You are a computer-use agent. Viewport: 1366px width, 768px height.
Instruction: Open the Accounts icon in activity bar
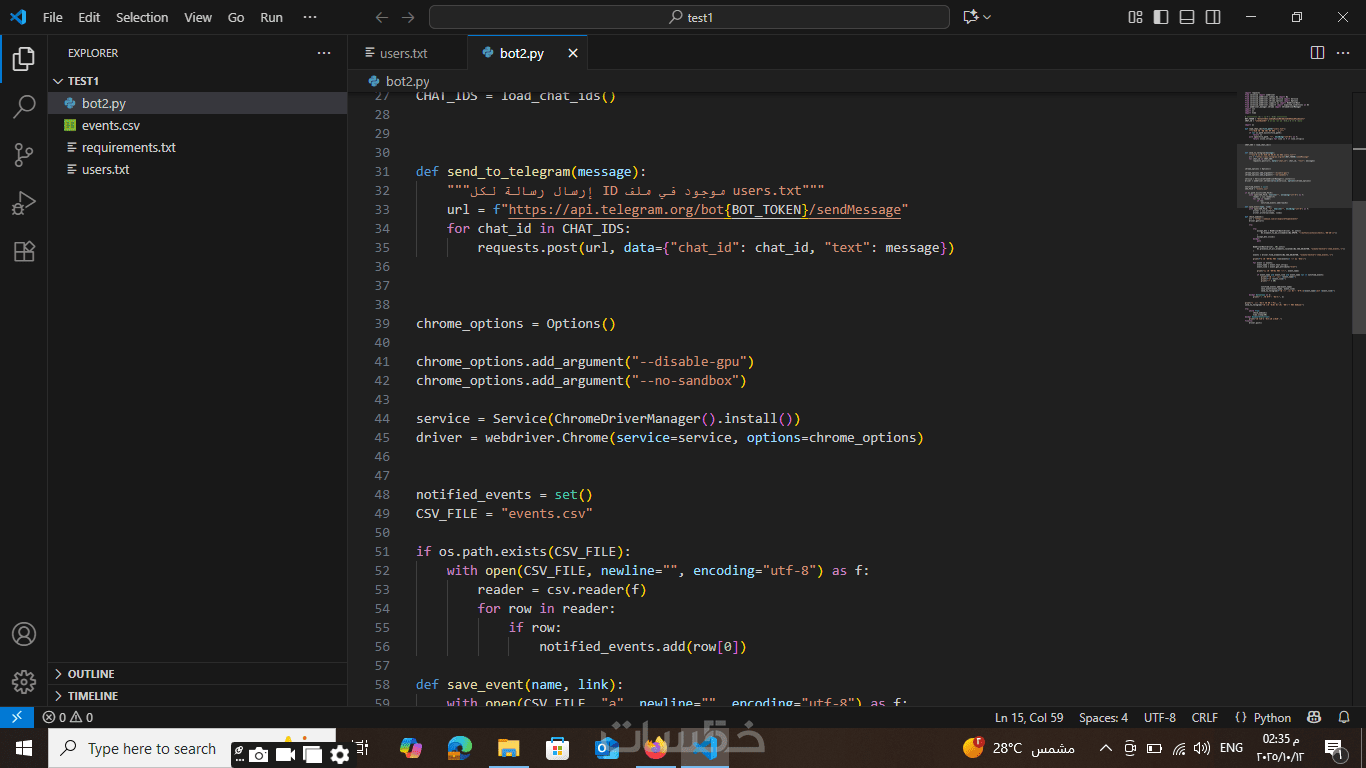(x=24, y=634)
